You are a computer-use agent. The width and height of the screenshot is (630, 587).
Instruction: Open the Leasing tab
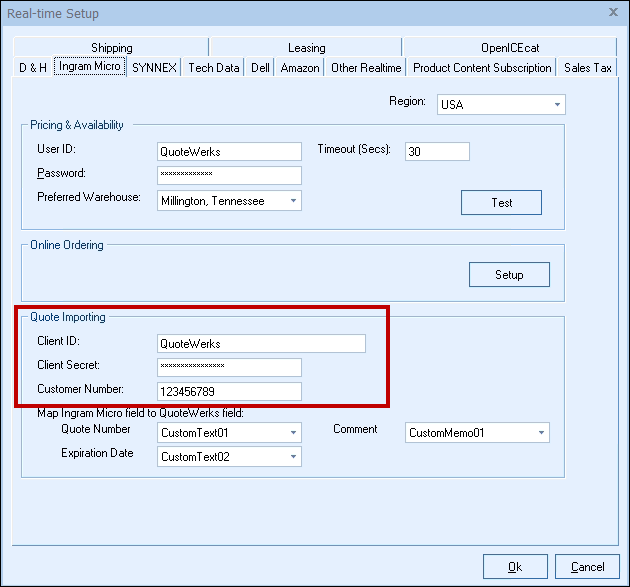pyautogui.click(x=306, y=47)
